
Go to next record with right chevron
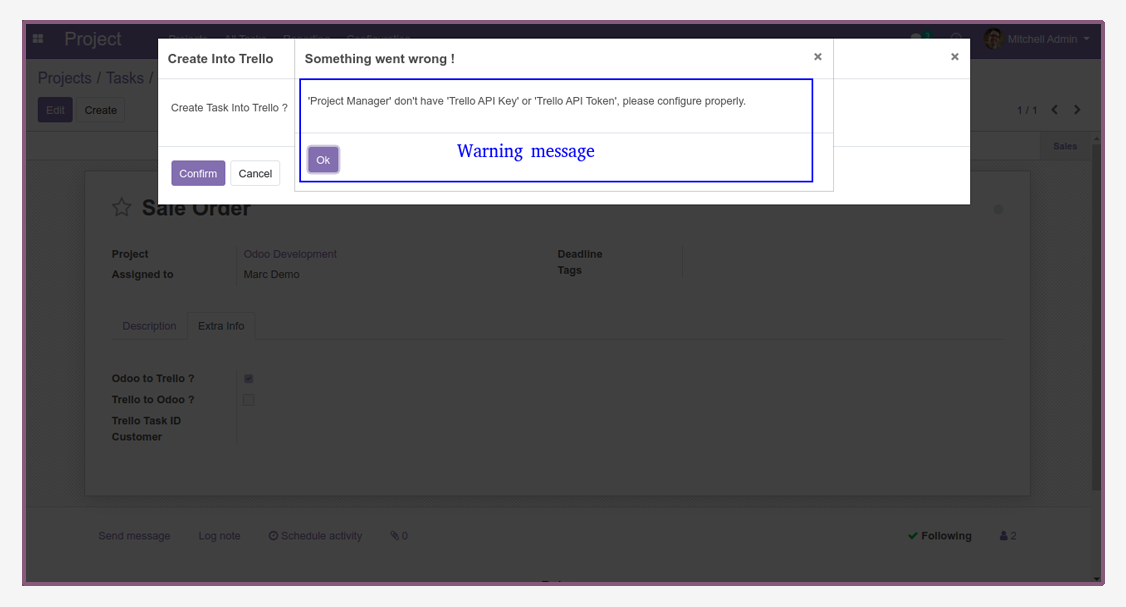(1077, 110)
